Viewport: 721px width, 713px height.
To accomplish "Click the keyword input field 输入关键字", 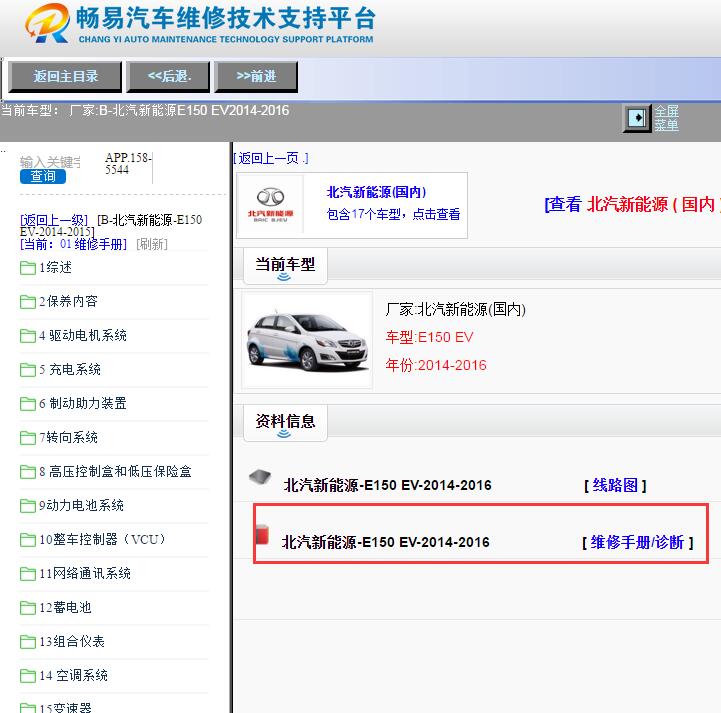I will [50, 162].
